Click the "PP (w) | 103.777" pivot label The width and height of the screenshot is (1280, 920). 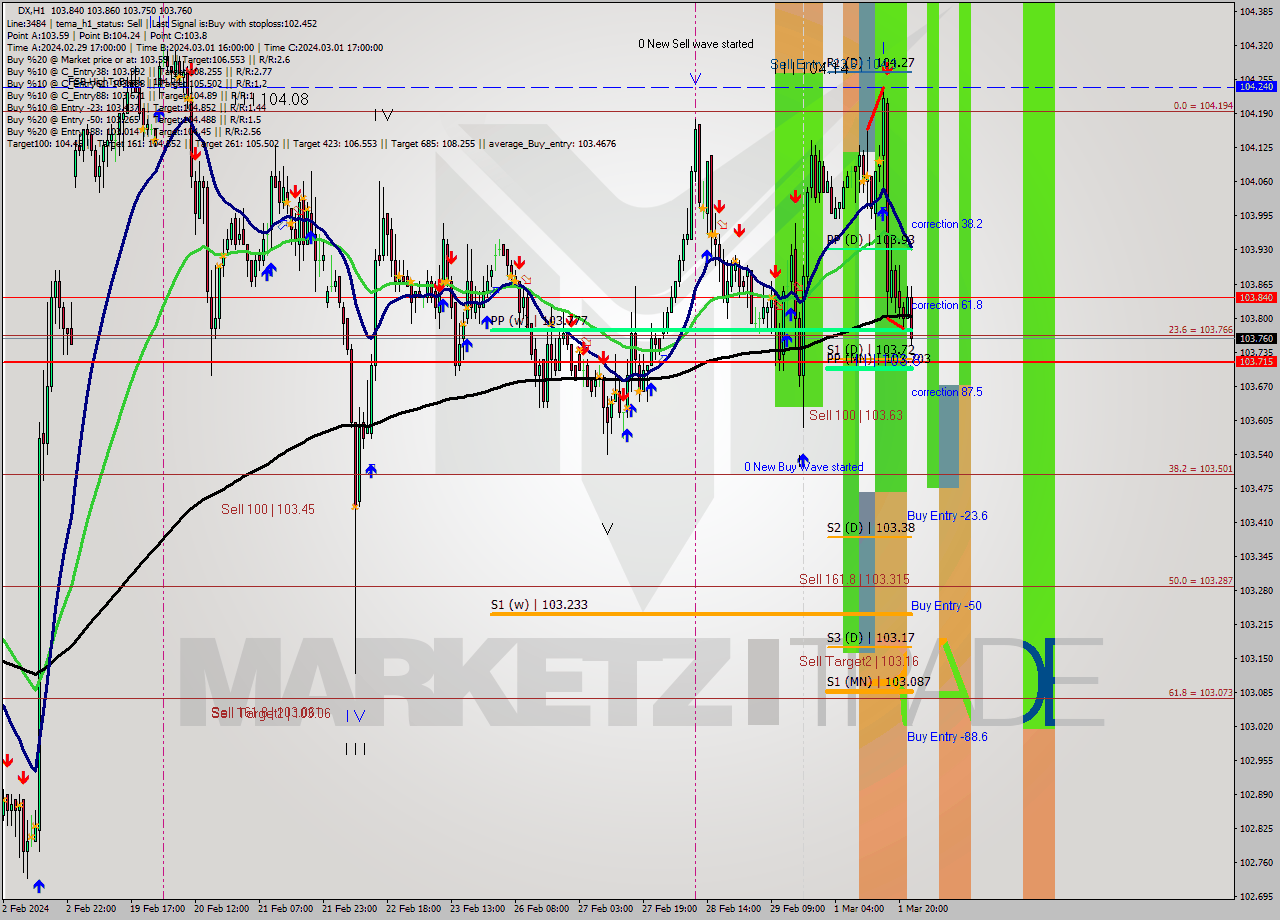click(539, 321)
